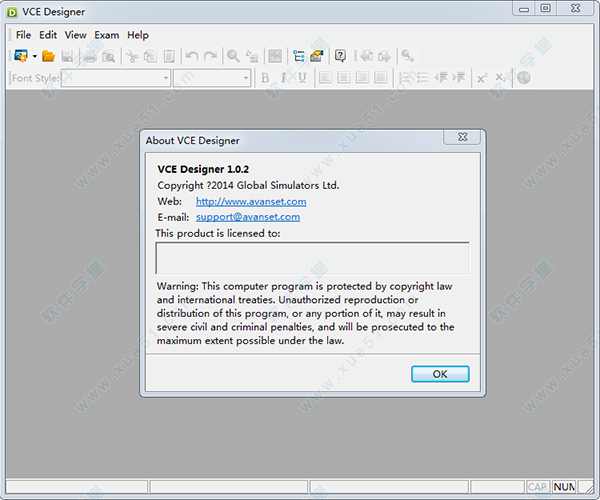Click the decrease indent icon
Image resolution: width=600 pixels, height=500 pixels.
pos(441,78)
